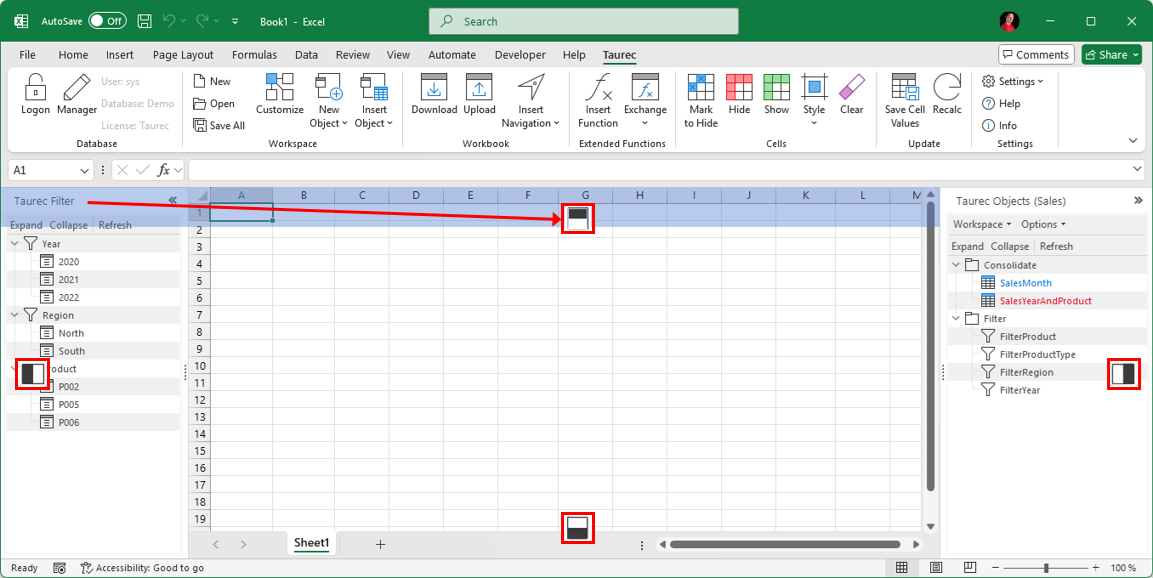
Task: Click the Insert Function icon
Action: (x=598, y=87)
